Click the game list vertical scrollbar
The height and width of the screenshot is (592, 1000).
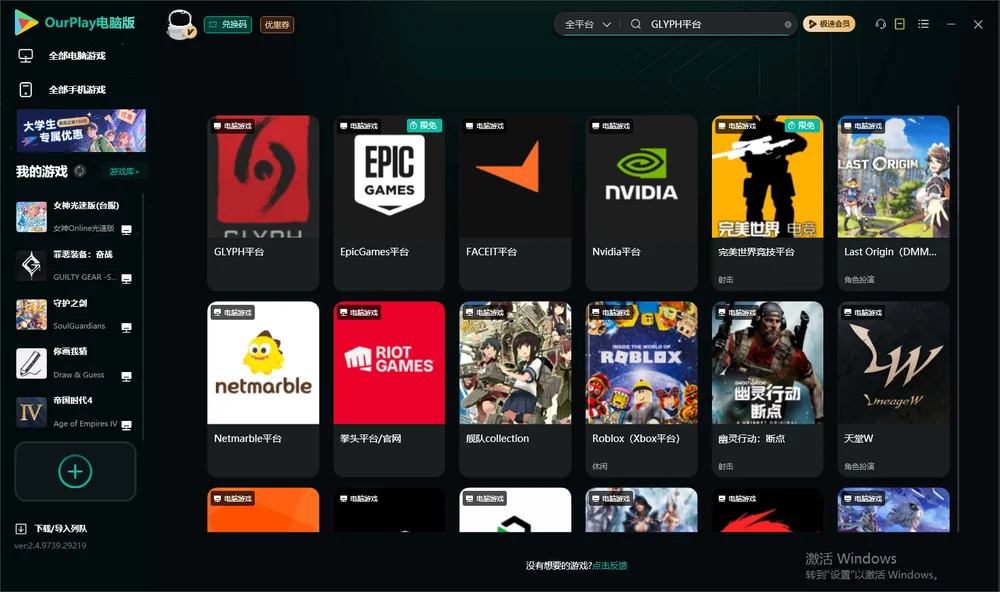pos(958,319)
